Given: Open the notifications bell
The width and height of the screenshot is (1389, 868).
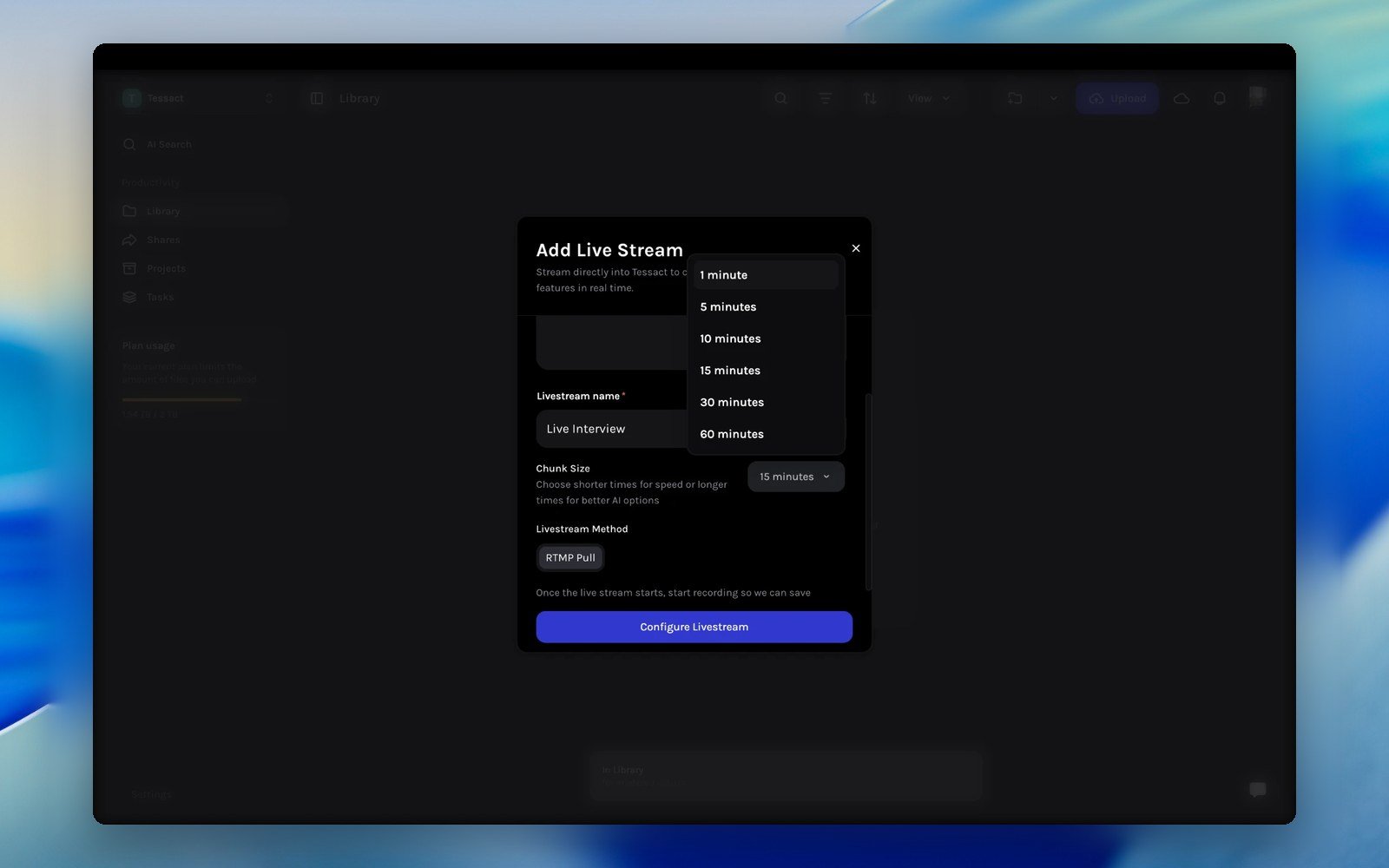Looking at the screenshot, I should point(1220,98).
